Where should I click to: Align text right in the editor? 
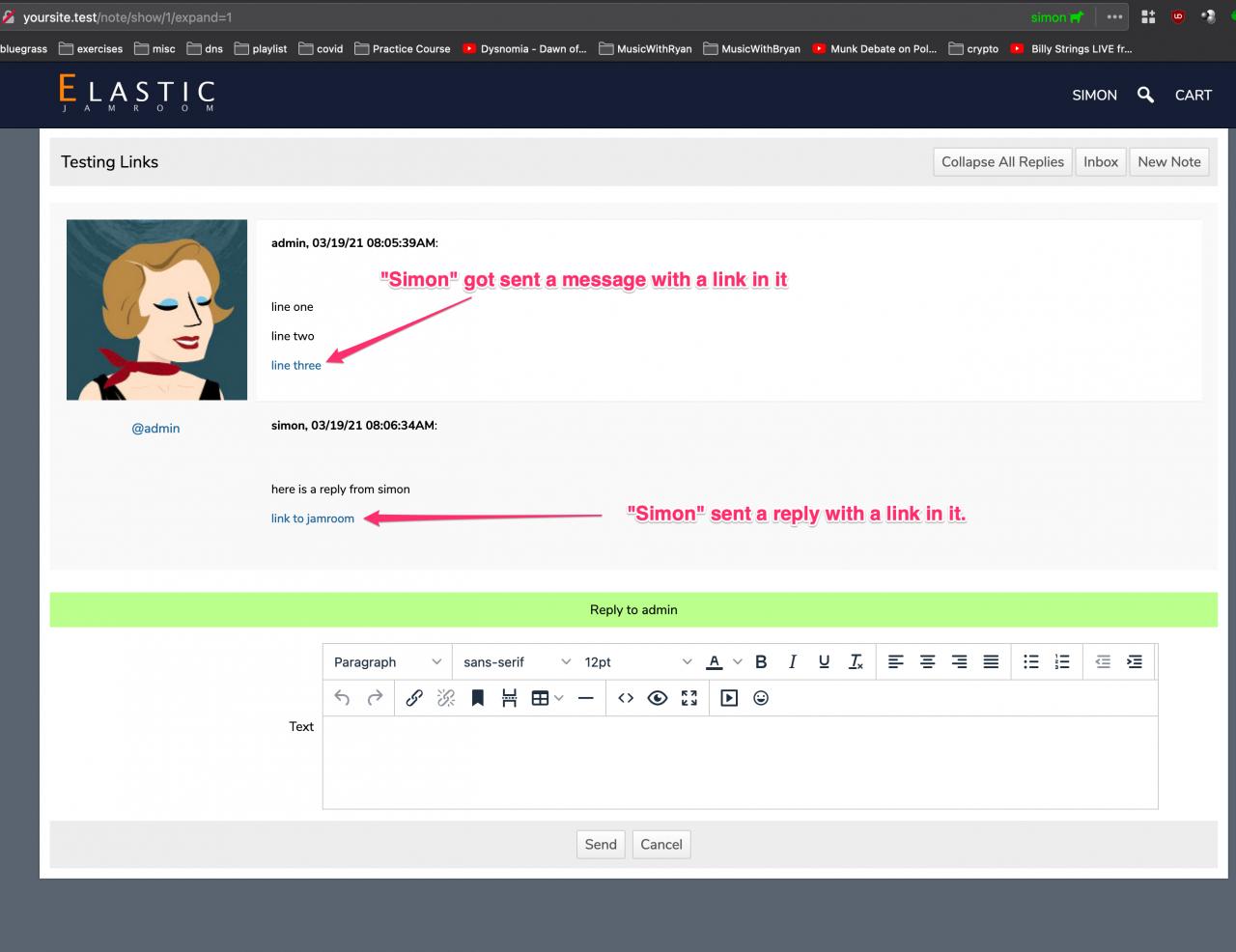click(x=959, y=662)
